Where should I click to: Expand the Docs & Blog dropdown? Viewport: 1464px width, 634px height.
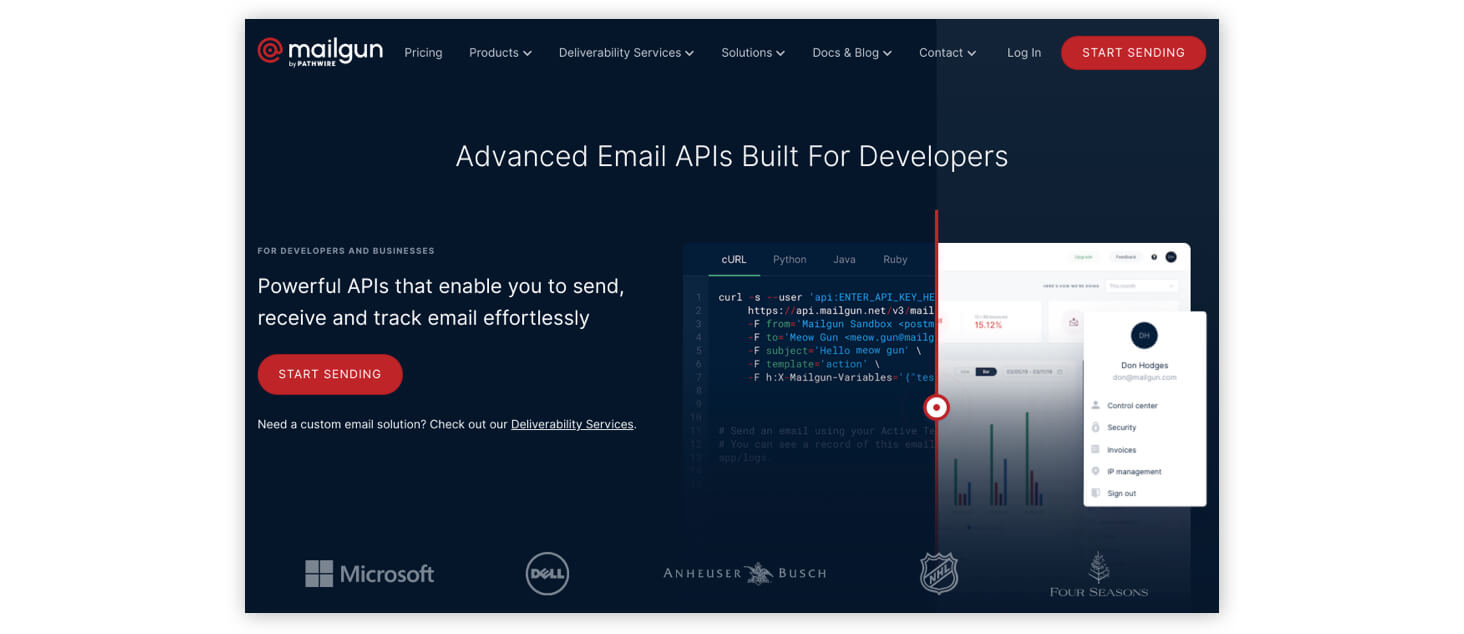[x=851, y=53]
